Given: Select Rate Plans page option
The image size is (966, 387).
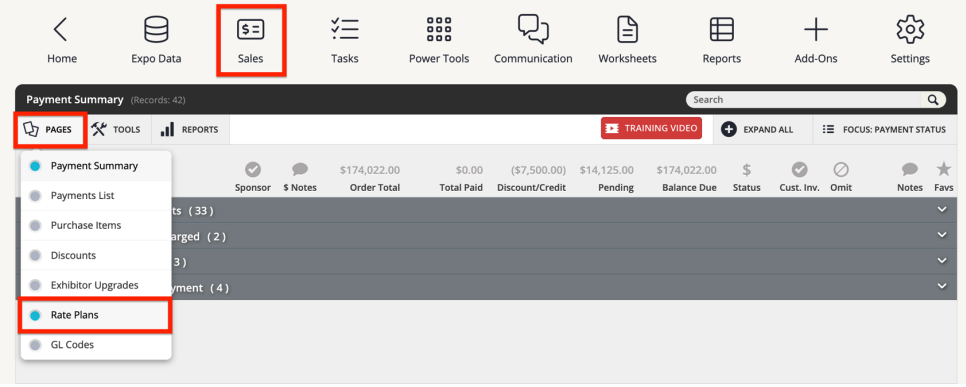Looking at the screenshot, I should coord(96,315).
